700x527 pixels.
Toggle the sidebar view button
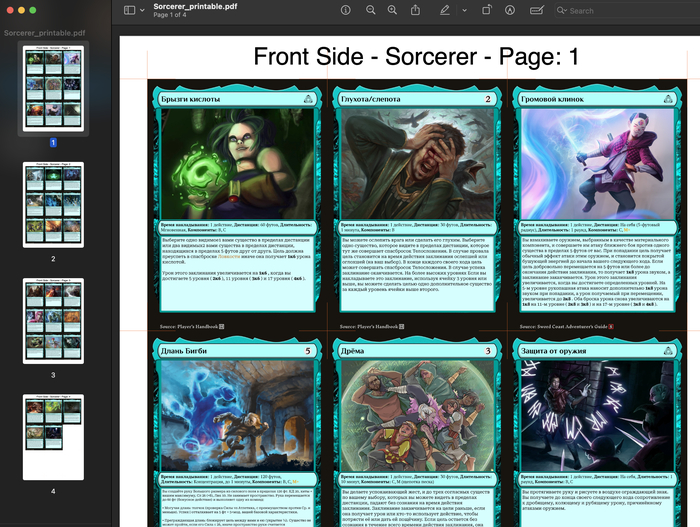click(129, 10)
